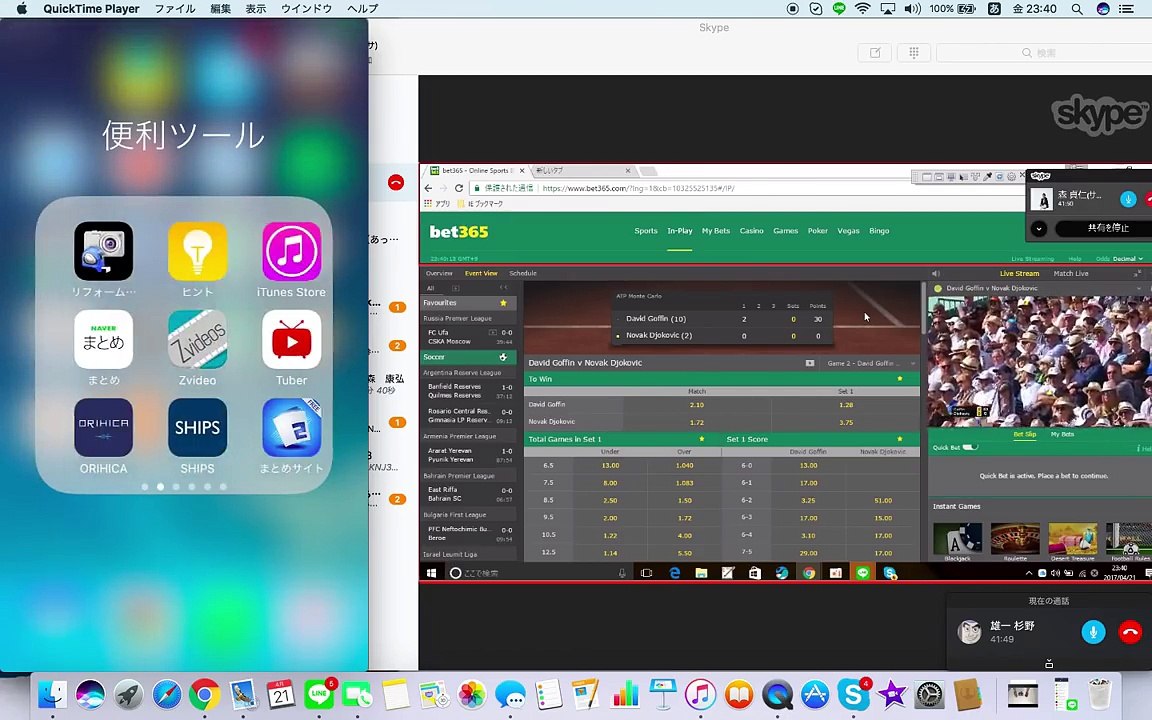Open the ヒント lightbulb app

click(x=198, y=251)
